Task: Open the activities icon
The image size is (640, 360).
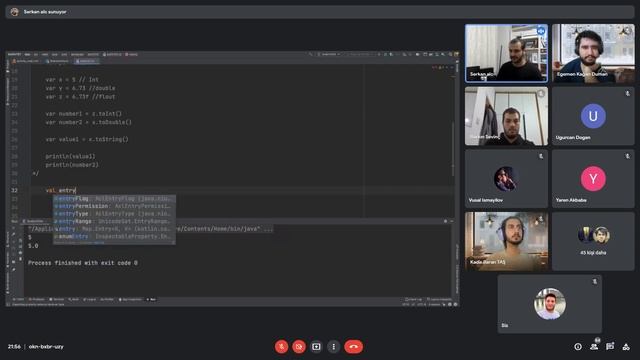Action: [626, 347]
